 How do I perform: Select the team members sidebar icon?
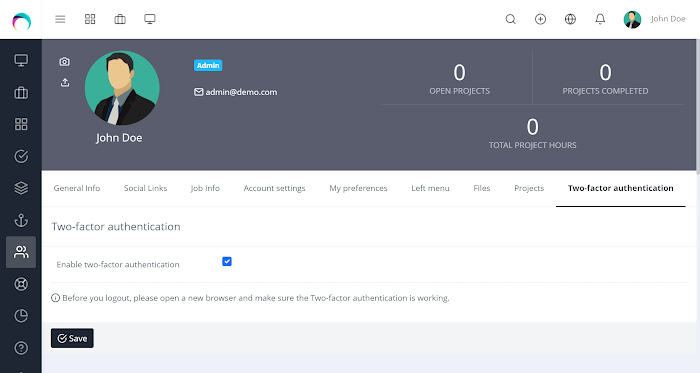21,252
